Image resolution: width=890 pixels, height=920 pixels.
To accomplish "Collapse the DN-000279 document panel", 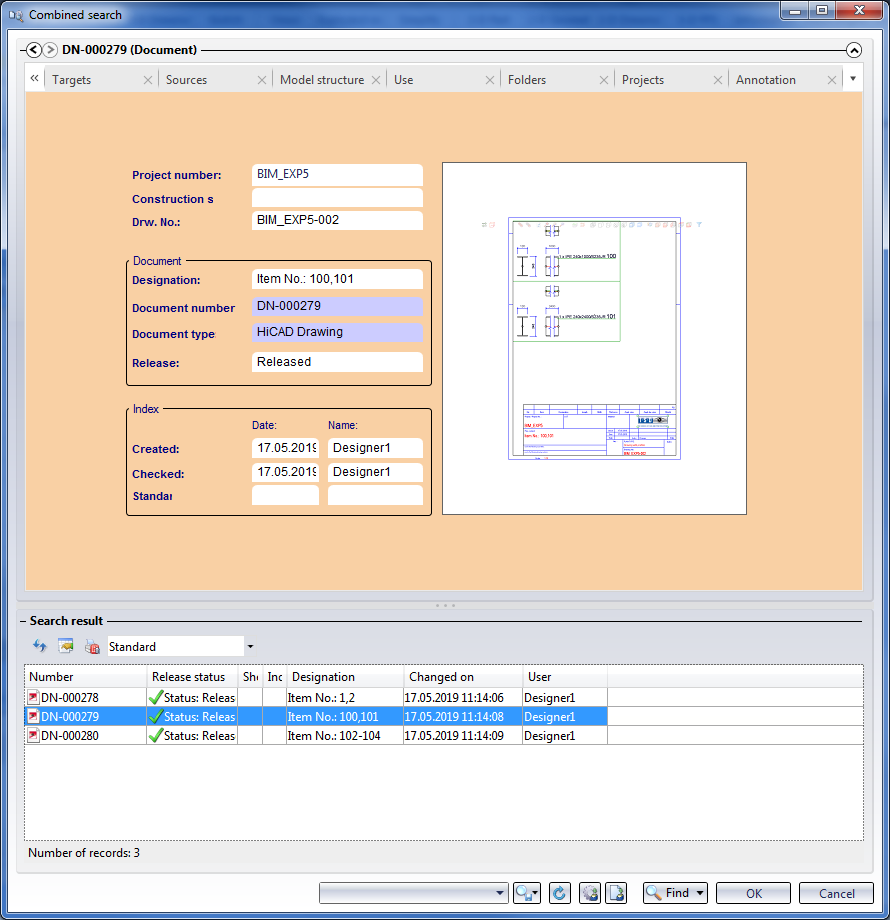I will point(853,49).
